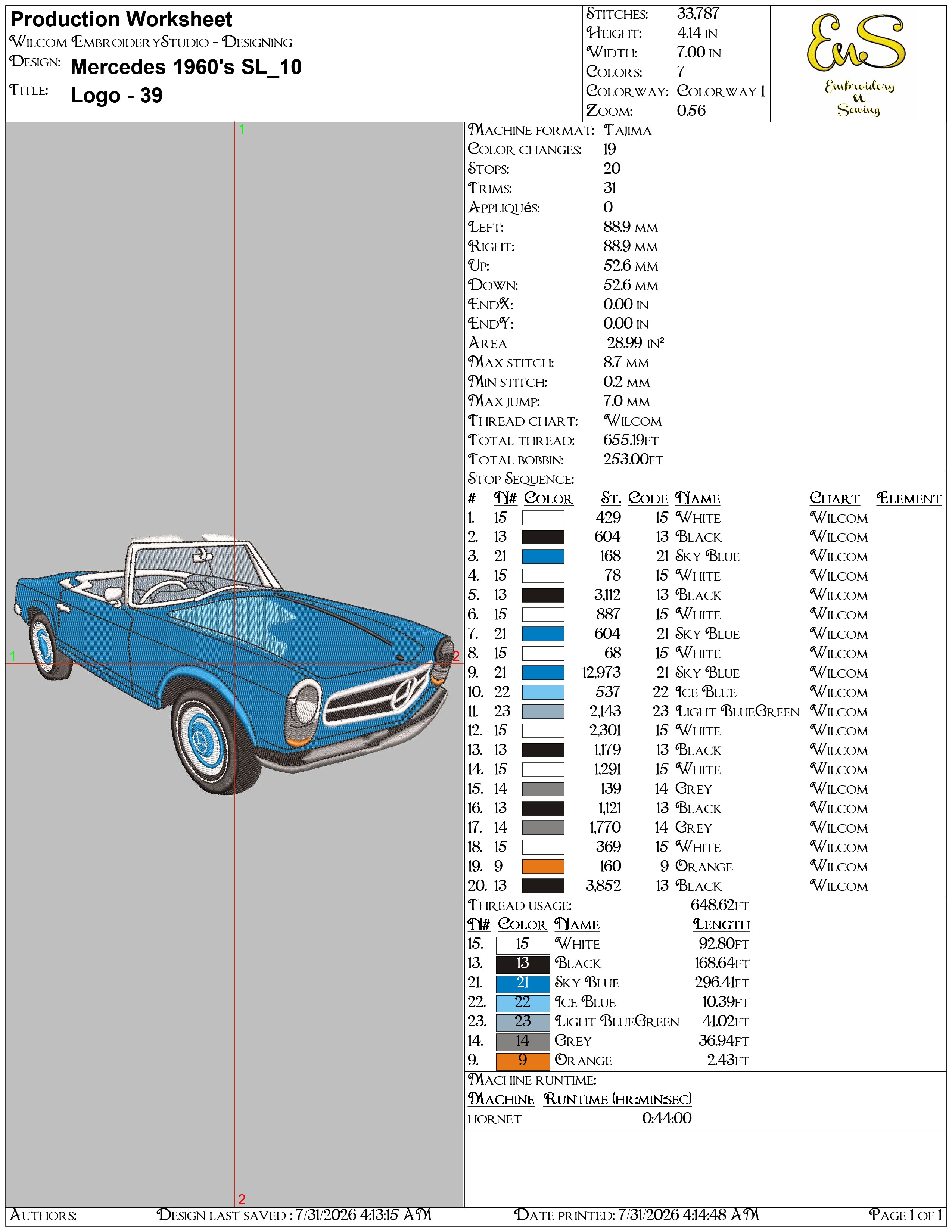Screen dimensions: 952x1232
Task: Select the black swatch in stop row 20
Action: [542, 886]
